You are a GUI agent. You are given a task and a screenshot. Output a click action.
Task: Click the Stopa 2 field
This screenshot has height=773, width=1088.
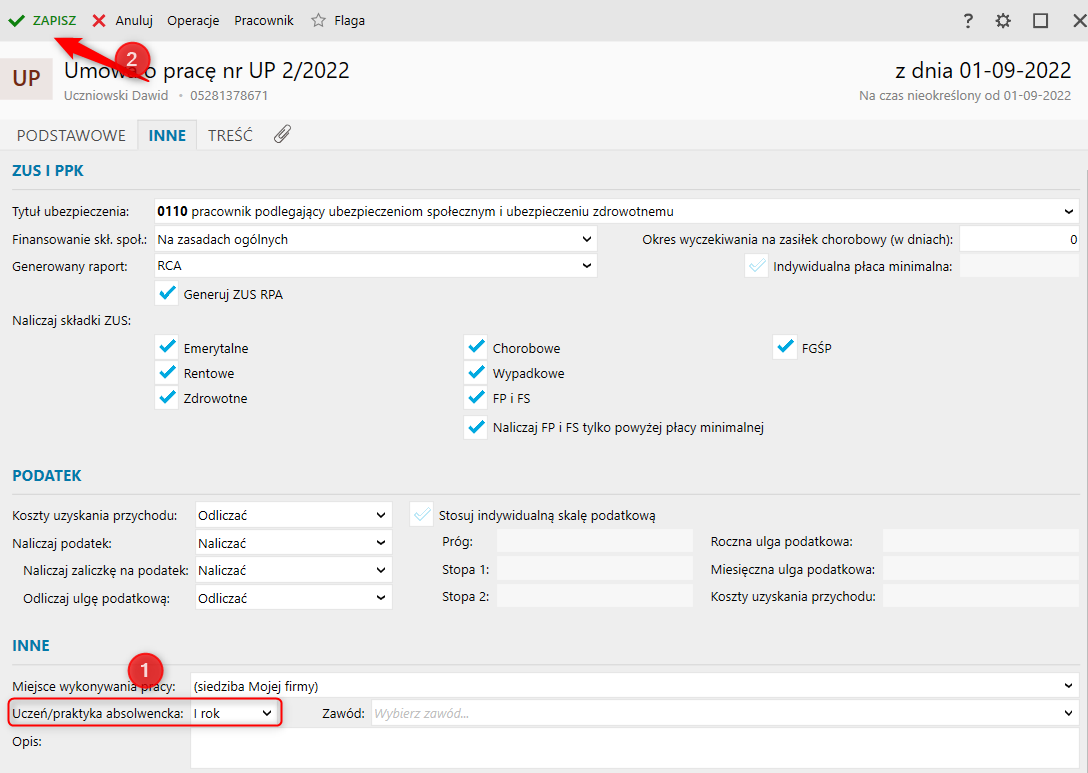595,596
